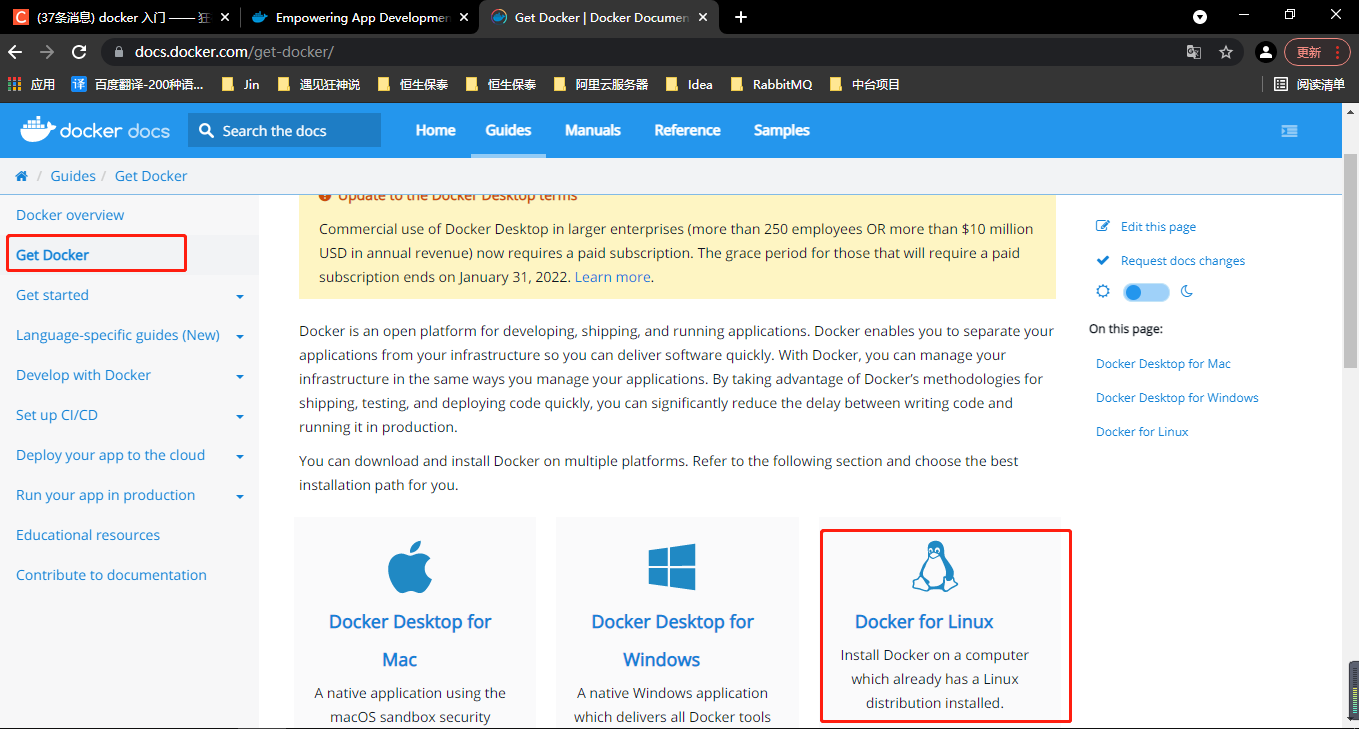The height and width of the screenshot is (729, 1359).
Task: Click the translate page icon in address bar
Action: [1194, 52]
